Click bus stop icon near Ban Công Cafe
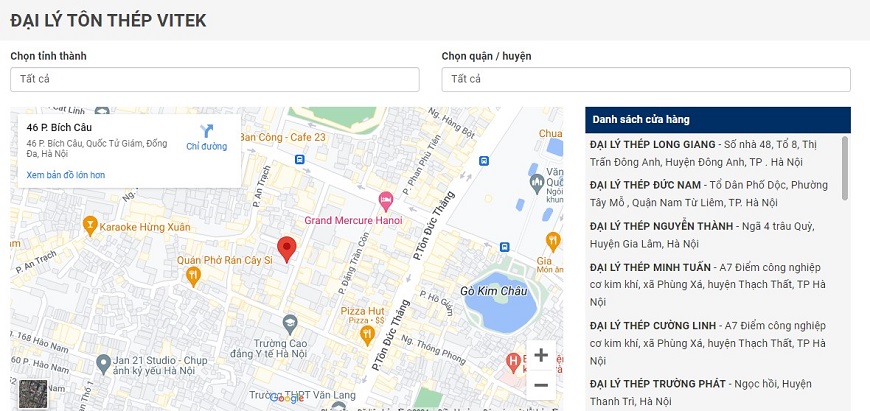Screen dimensions: 870x411 [x=300, y=160]
